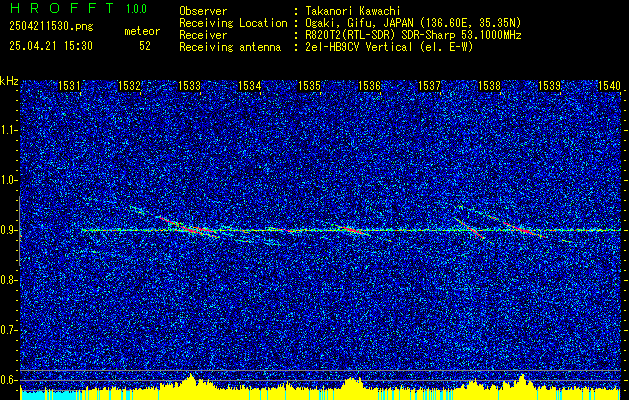Click the date 25.04.21 15:30
This screenshot has width=629, height=400.
coord(51,46)
